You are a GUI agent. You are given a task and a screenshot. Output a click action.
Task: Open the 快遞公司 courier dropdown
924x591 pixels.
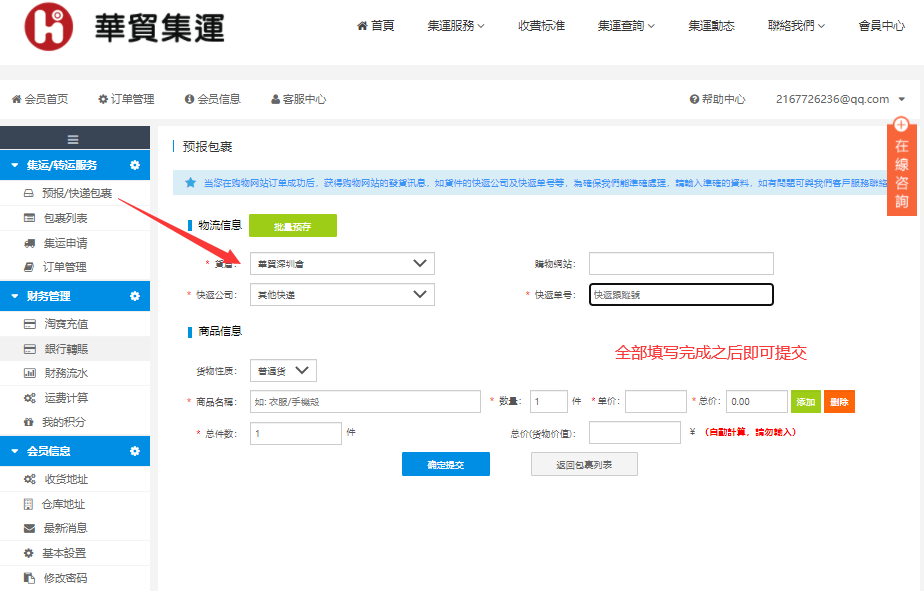[x=341, y=295]
